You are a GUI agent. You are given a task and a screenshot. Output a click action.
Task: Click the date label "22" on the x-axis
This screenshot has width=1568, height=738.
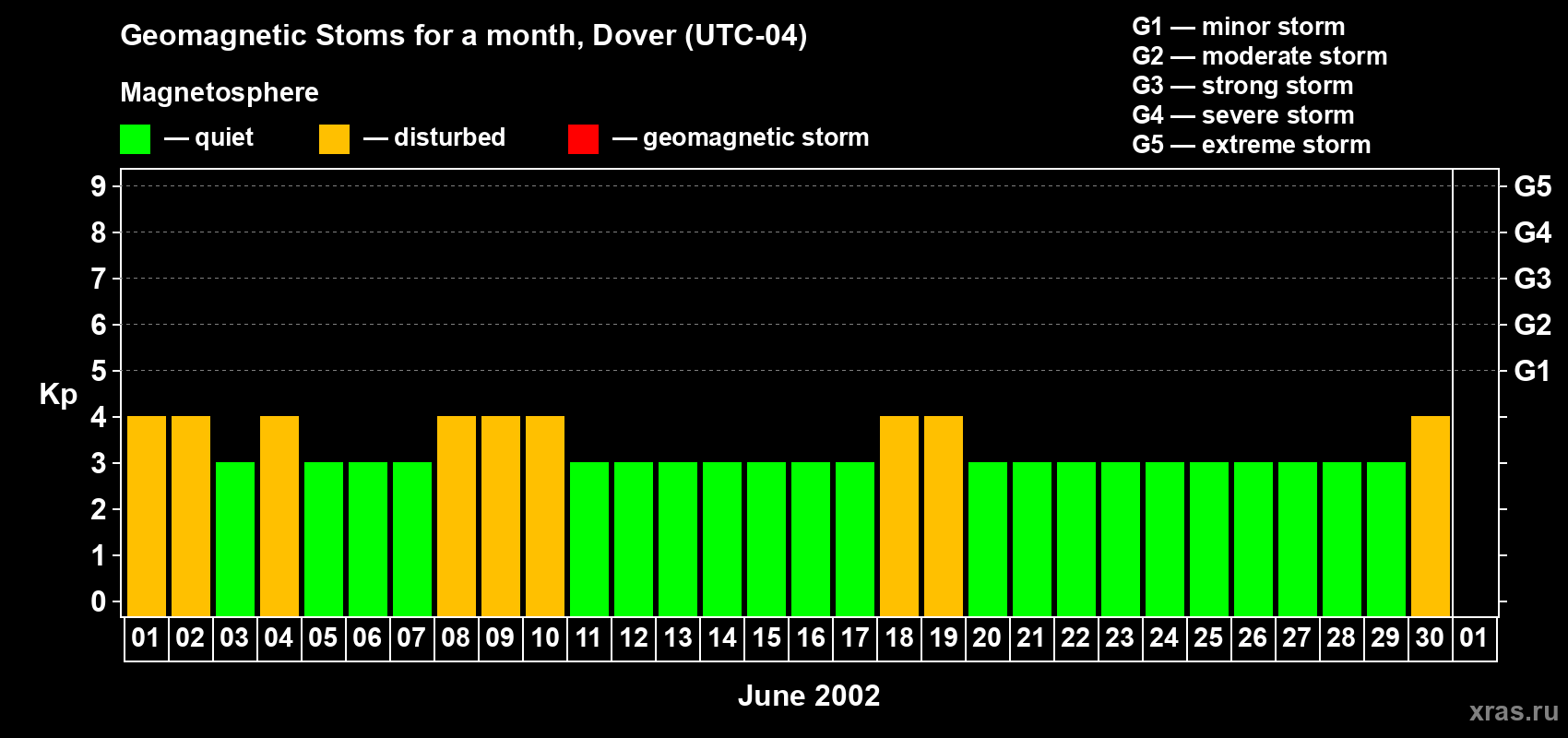(1076, 638)
